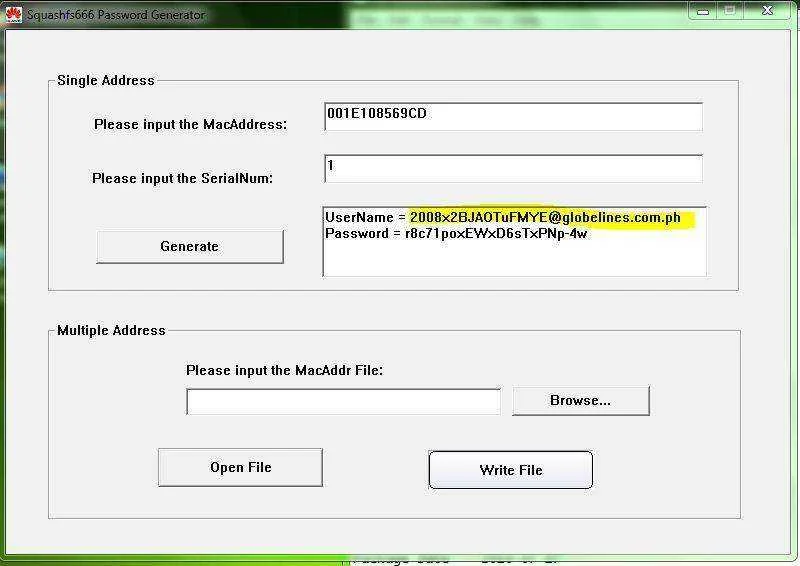Click the disabled maximize window button
Image resolution: width=800 pixels, height=566 pixels.
[730, 11]
